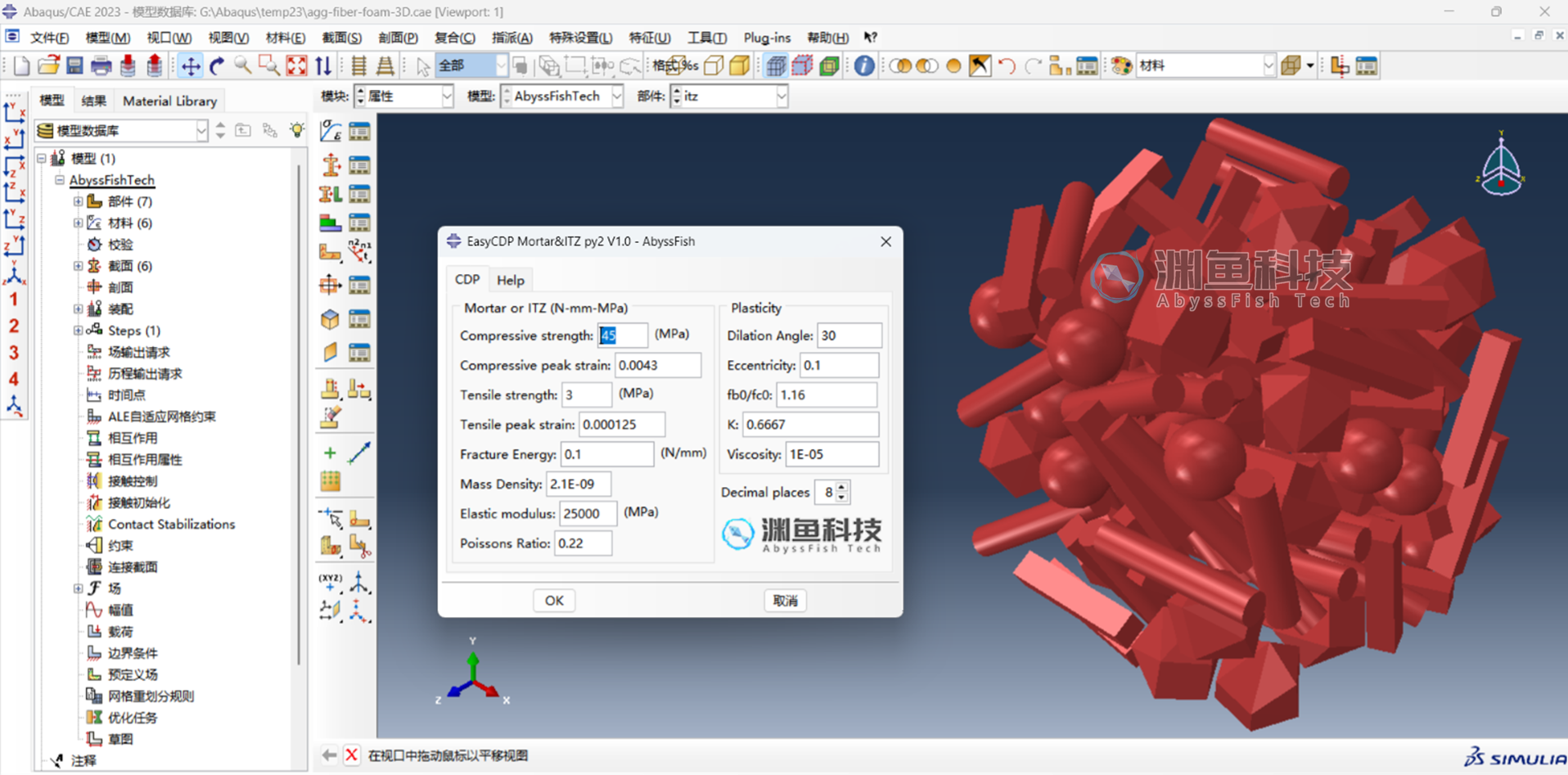1568x775 pixels.
Task: Click the Dilation Angle input field
Action: coord(849,336)
